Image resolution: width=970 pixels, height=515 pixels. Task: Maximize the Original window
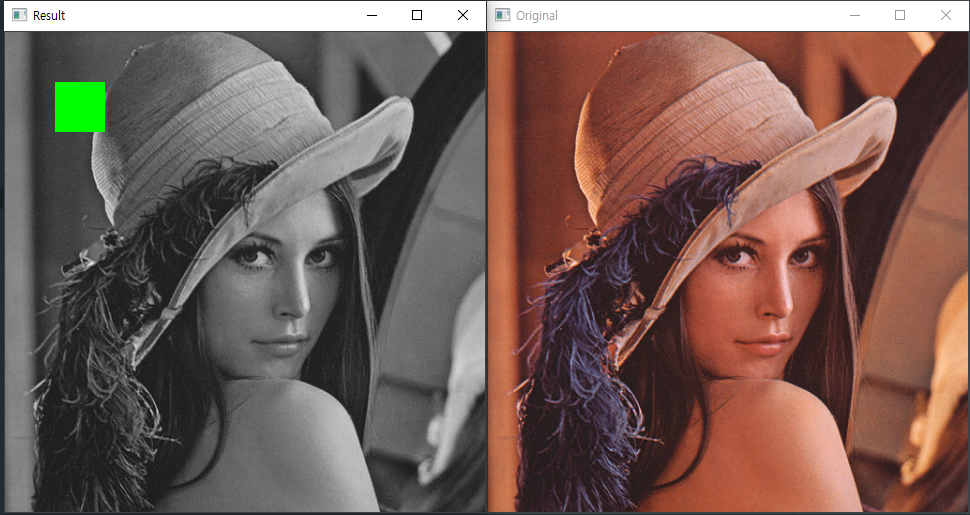pyautogui.click(x=900, y=15)
